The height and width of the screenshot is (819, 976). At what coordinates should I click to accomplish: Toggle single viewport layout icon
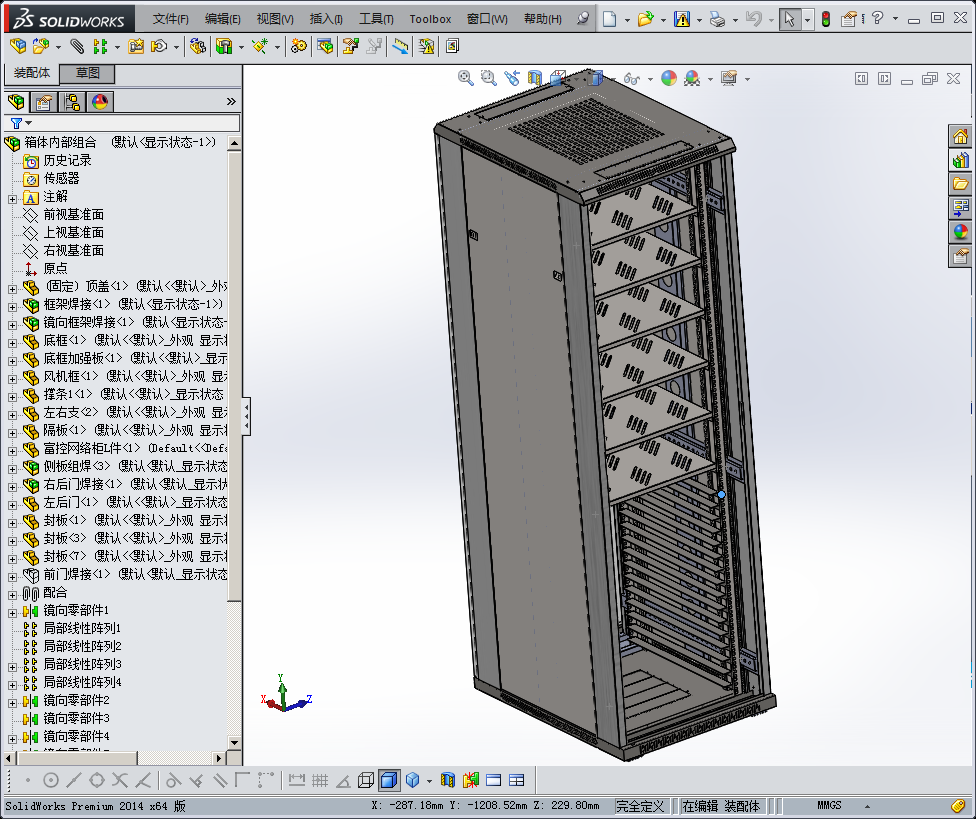click(x=494, y=780)
